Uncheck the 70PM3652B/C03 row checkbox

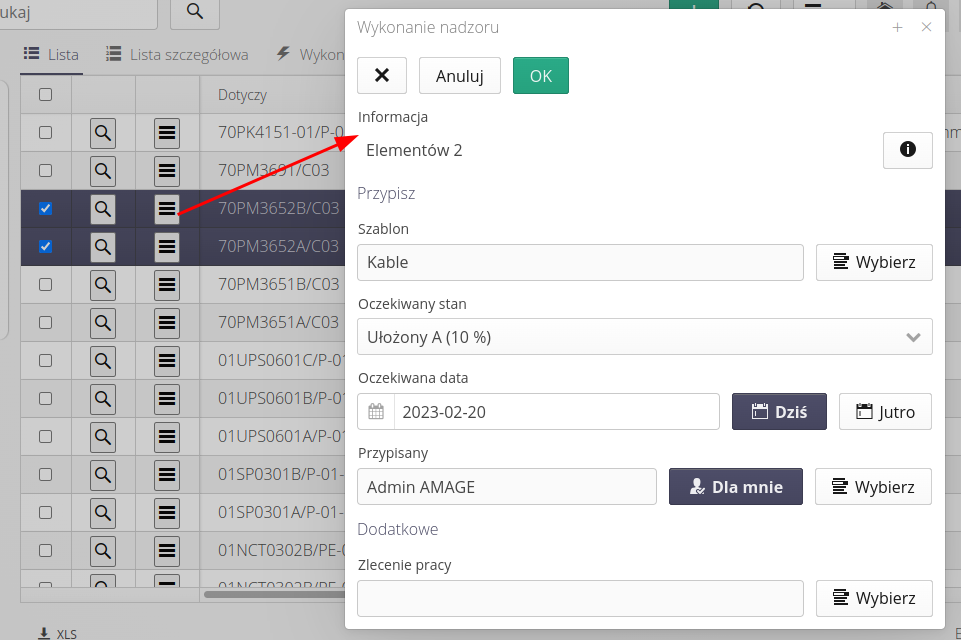coord(45,209)
